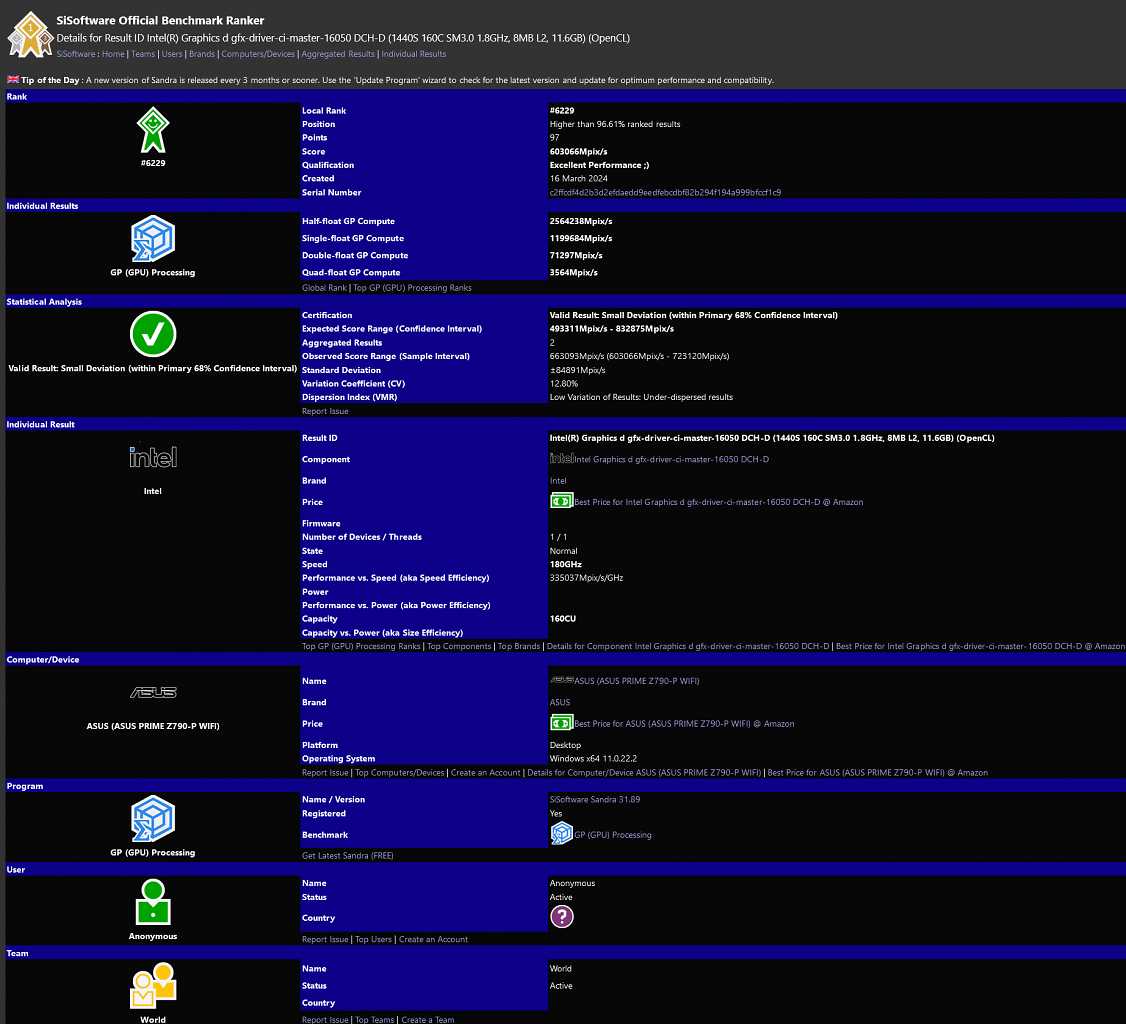Go to Home in top navigation

(113, 54)
